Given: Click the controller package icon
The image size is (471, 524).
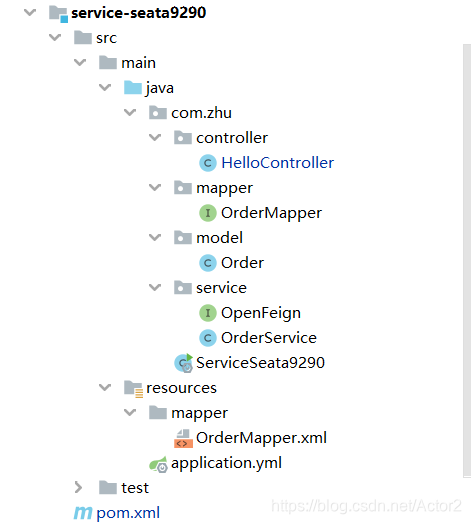Looking at the screenshot, I should click(x=183, y=137).
